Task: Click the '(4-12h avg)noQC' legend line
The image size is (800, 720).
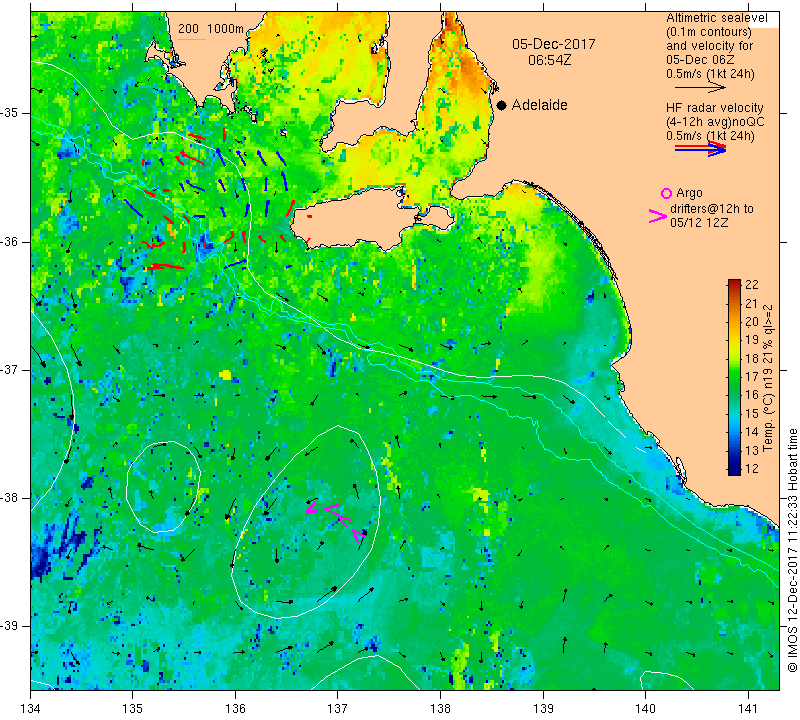Action: 715,122
